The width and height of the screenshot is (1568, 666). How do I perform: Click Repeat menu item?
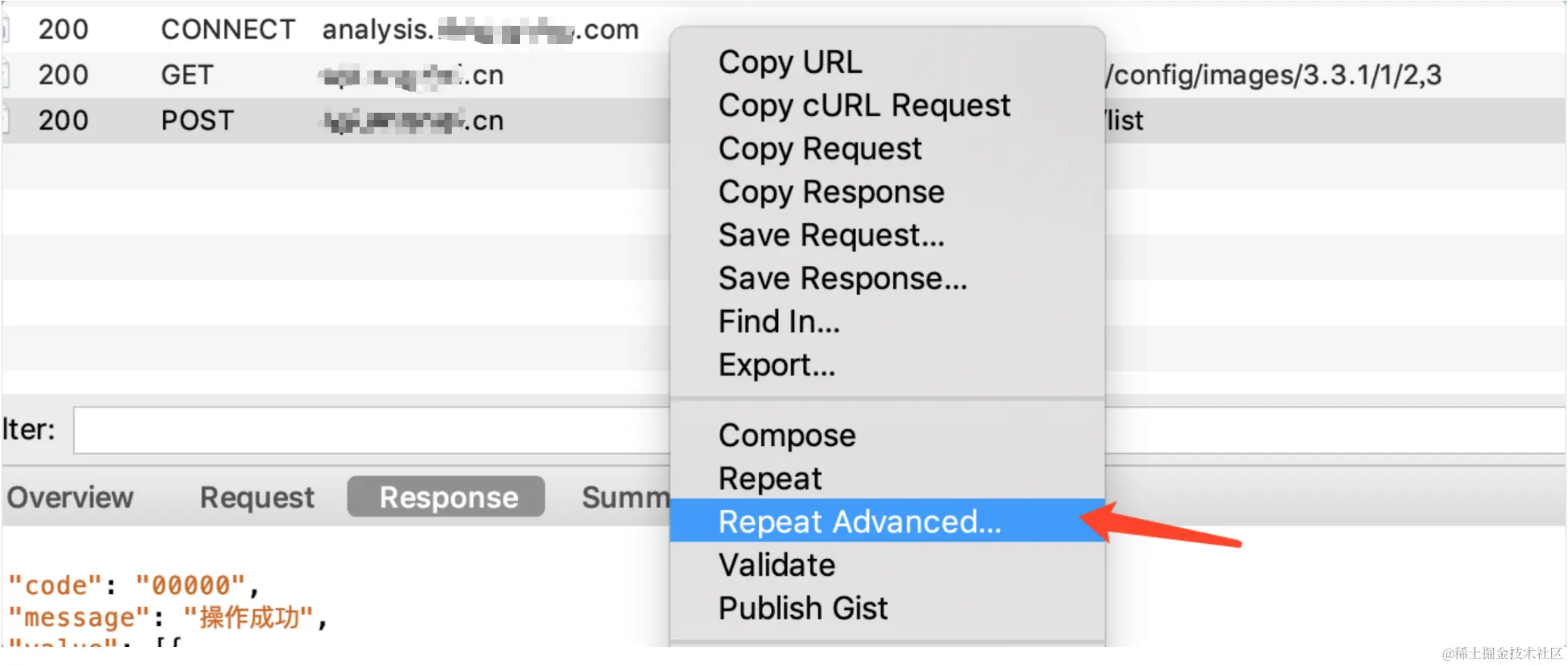point(770,479)
